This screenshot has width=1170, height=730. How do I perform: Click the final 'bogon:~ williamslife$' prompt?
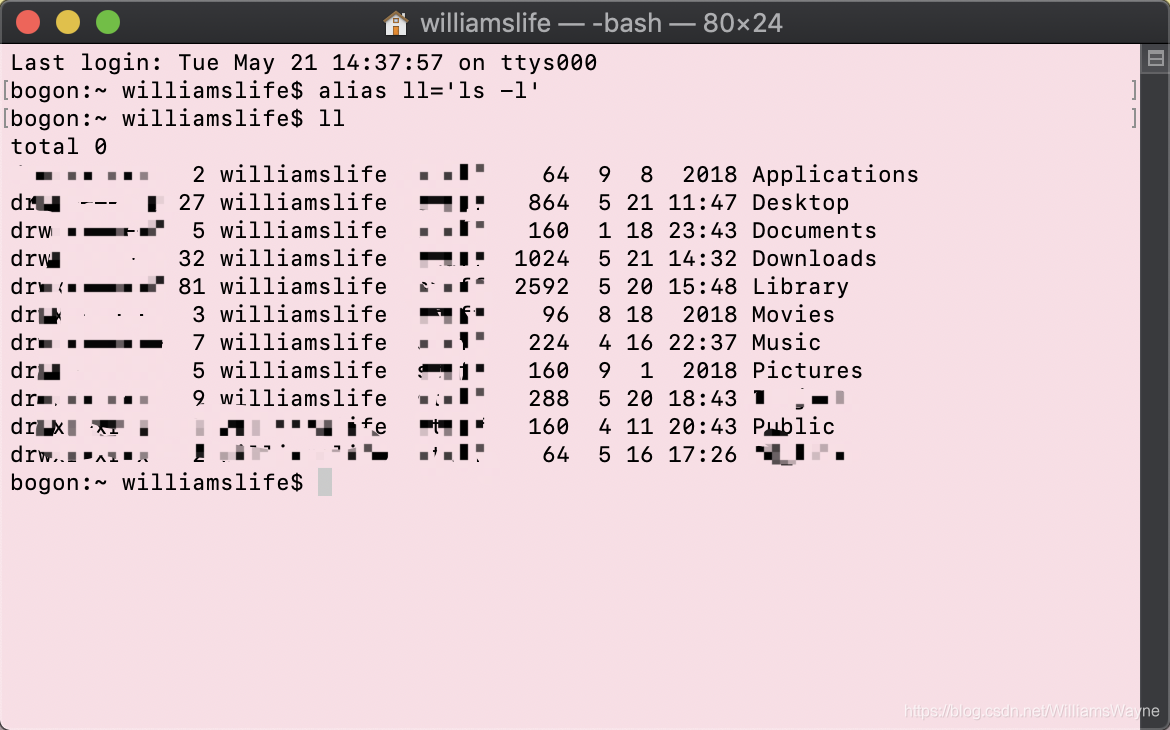(157, 483)
